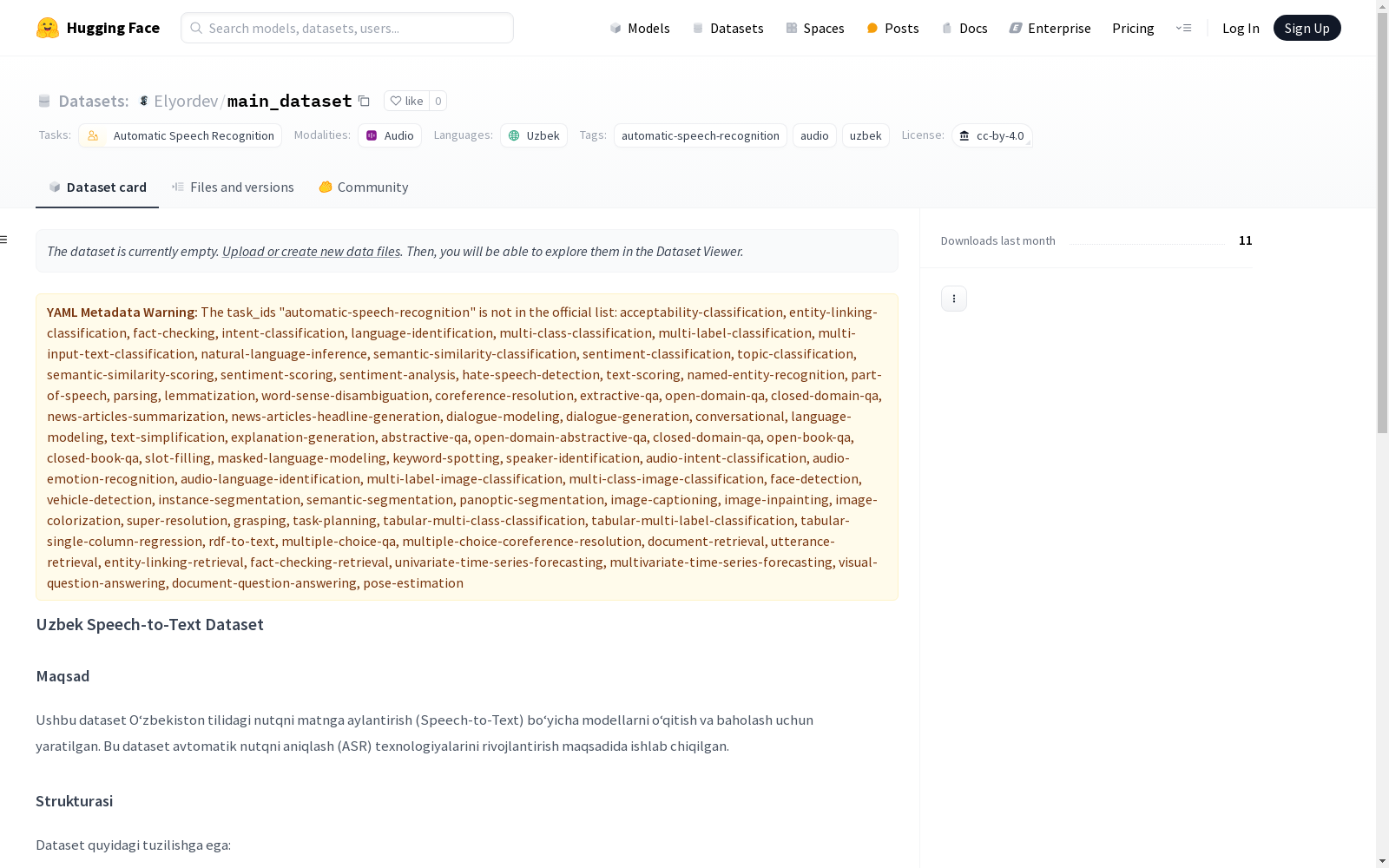The image size is (1389, 868).
Task: Click the Uzbek Speech-to-Text Dataset heading
Action: (149, 624)
